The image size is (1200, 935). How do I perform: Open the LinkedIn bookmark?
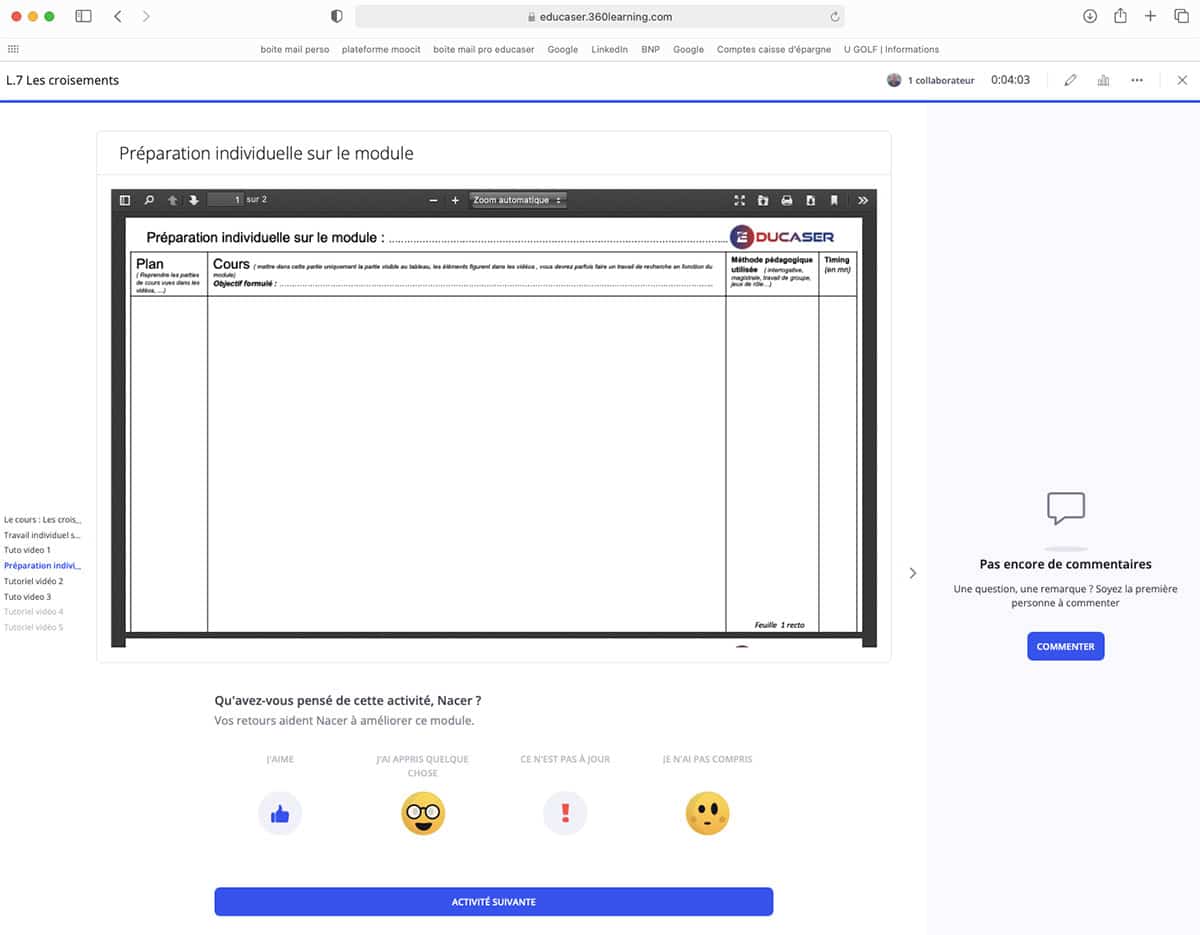coord(609,49)
